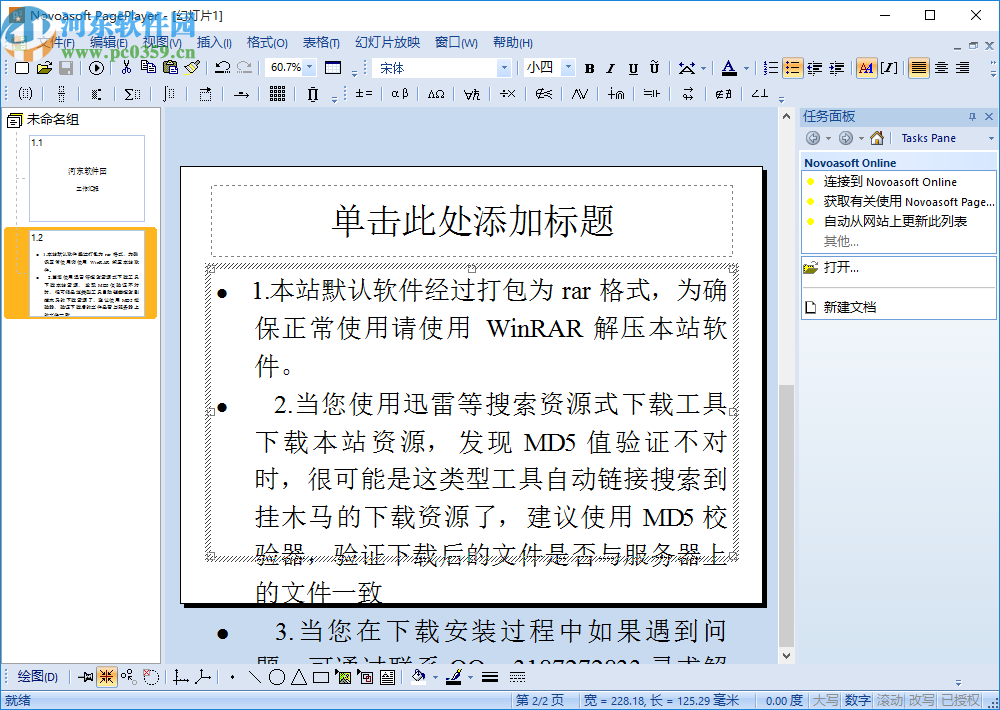Toggle underline formatting
1000x710 pixels.
pos(632,68)
